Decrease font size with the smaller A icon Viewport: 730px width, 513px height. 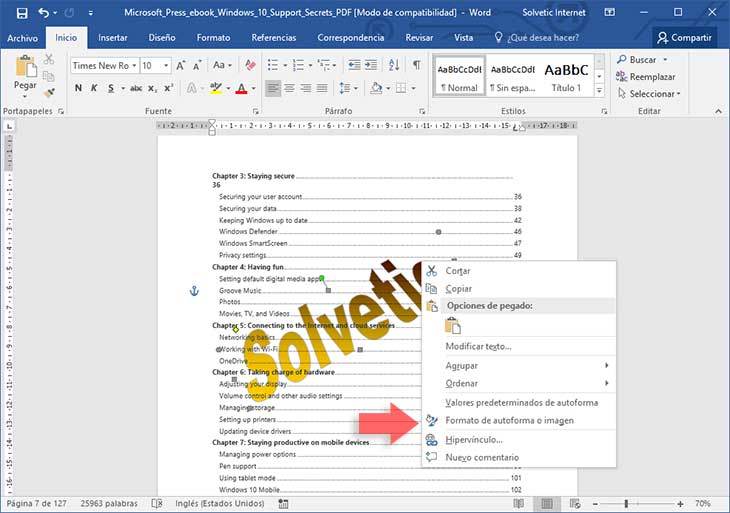point(197,66)
